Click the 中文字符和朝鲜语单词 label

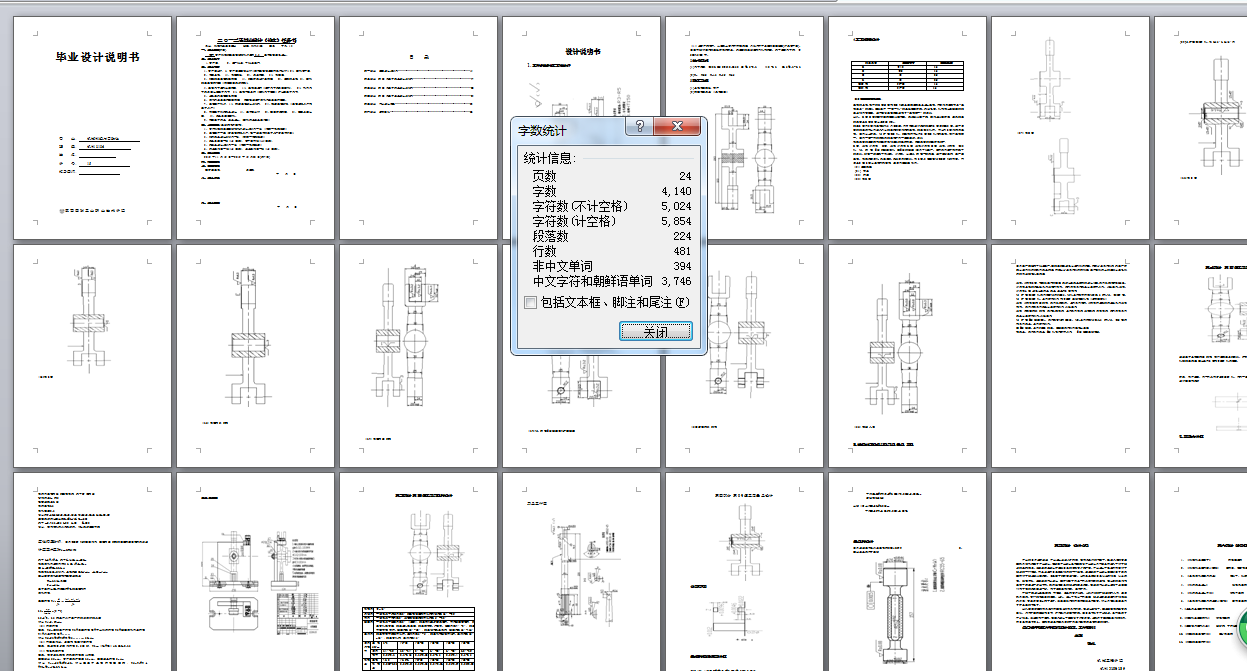pyautogui.click(x=592, y=281)
